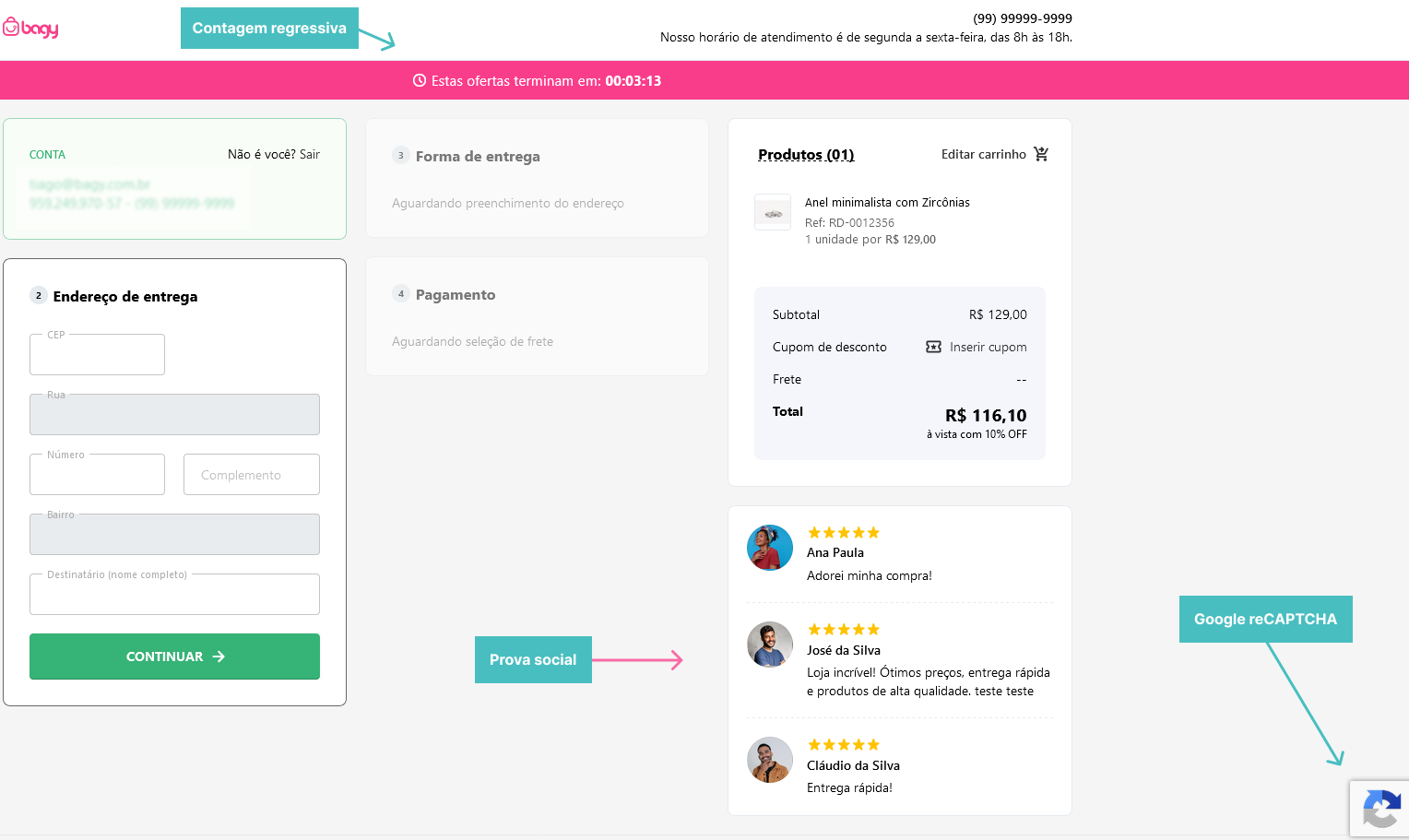Select the Forma de entrega step

(x=478, y=156)
